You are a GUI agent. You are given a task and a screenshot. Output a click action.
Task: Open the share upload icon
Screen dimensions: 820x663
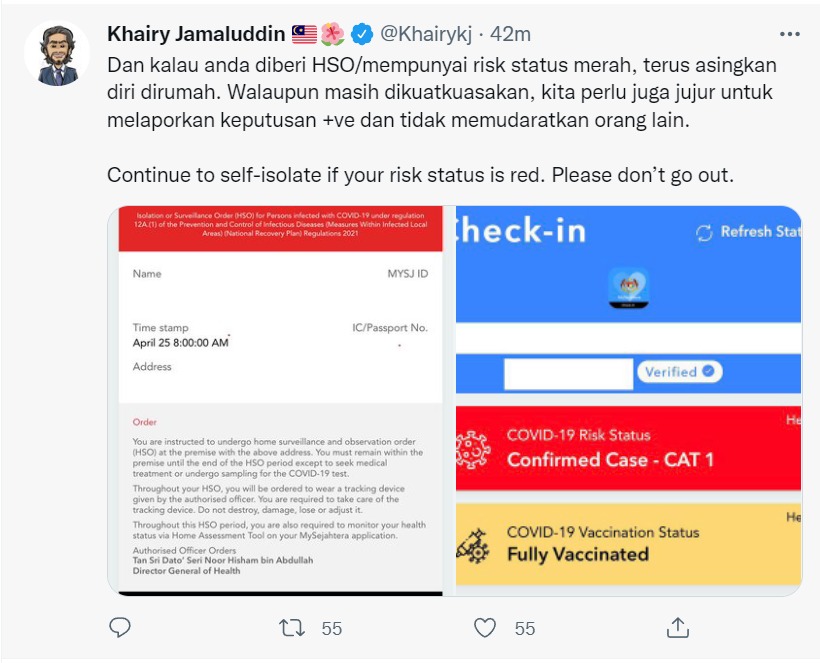pos(678,627)
